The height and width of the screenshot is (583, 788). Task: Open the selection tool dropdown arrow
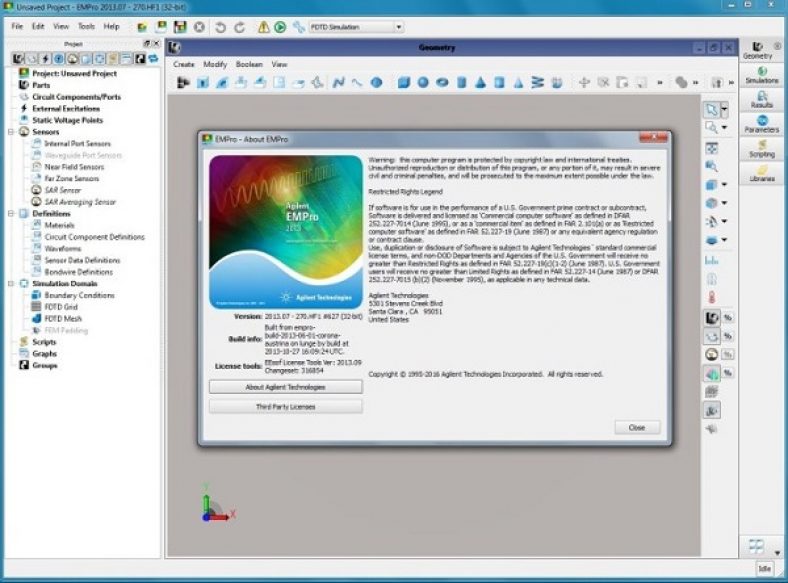(725, 109)
